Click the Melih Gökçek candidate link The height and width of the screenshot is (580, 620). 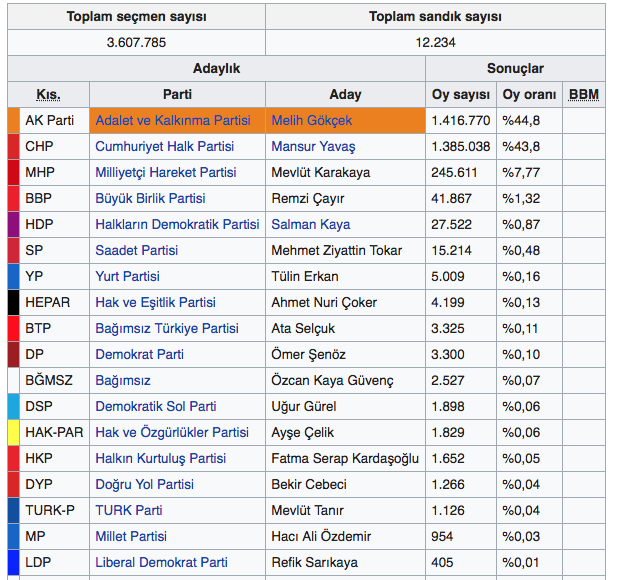pyautogui.click(x=311, y=120)
